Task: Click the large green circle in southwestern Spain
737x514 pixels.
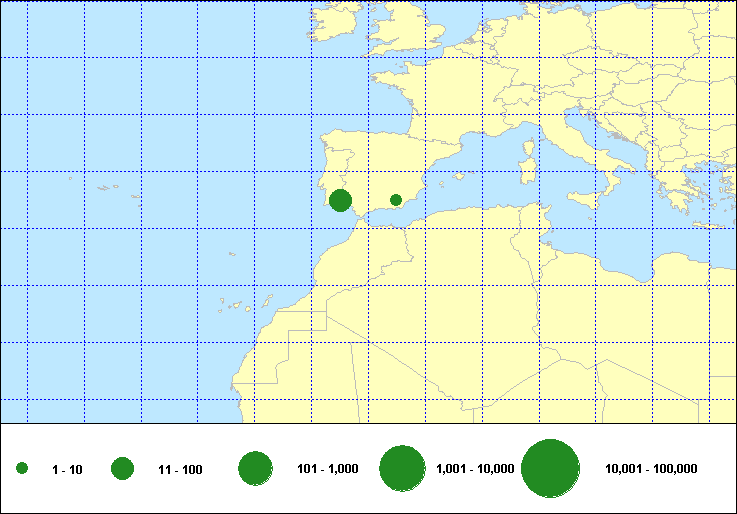Action: point(340,200)
